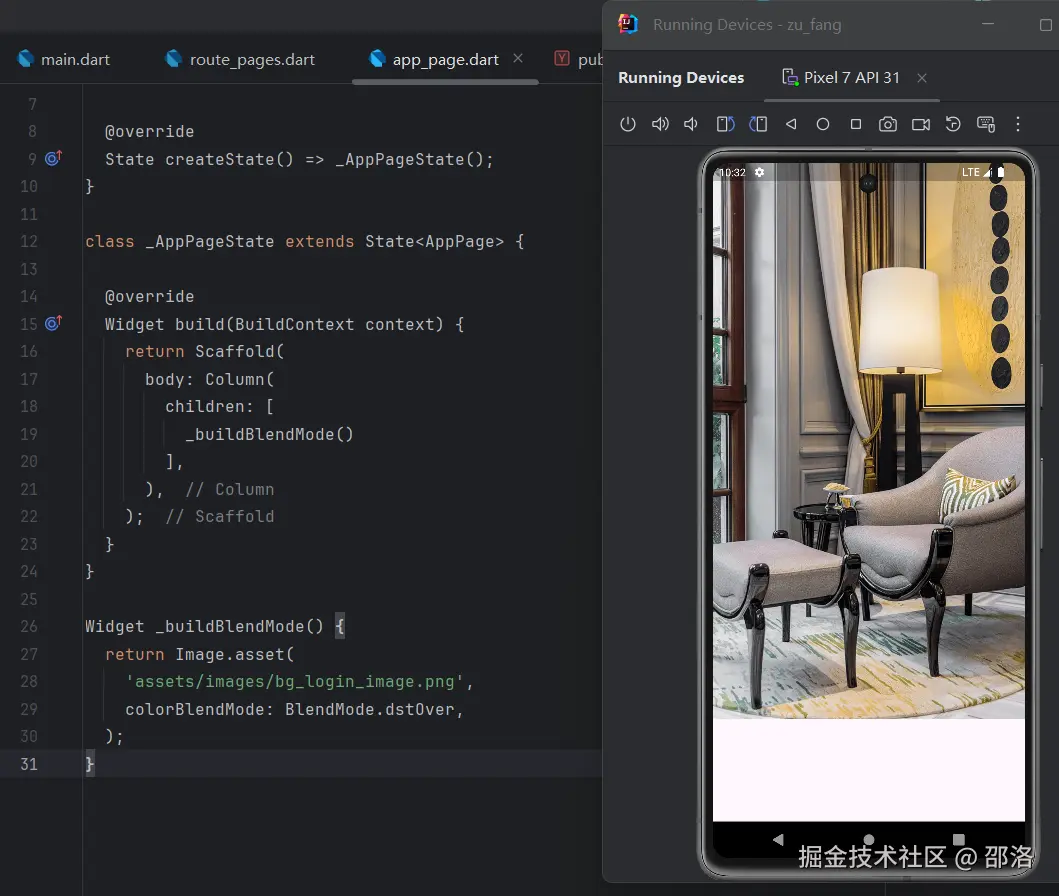Image resolution: width=1059 pixels, height=896 pixels.
Task: Close the app_page.dart tab
Action: 518,58
